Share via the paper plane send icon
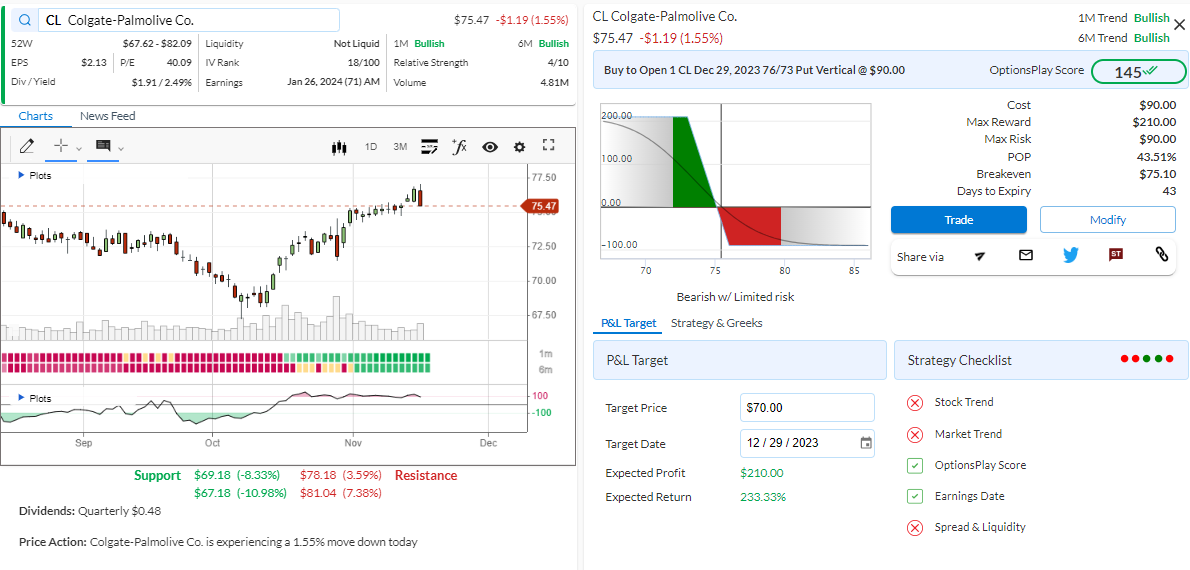Viewport: 1190px width, 570px height. pyautogui.click(x=980, y=257)
